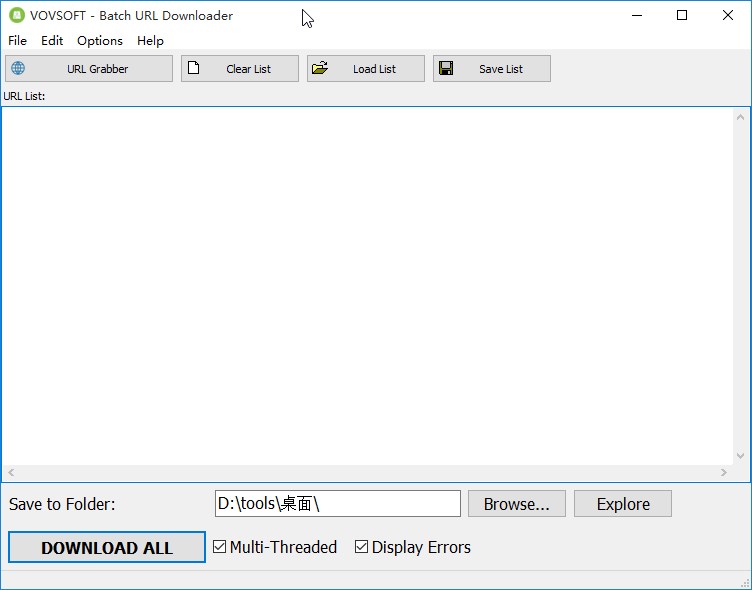Screen dimensions: 752x590
Task: Click the URL list scroll up arrow
Action: [740, 117]
